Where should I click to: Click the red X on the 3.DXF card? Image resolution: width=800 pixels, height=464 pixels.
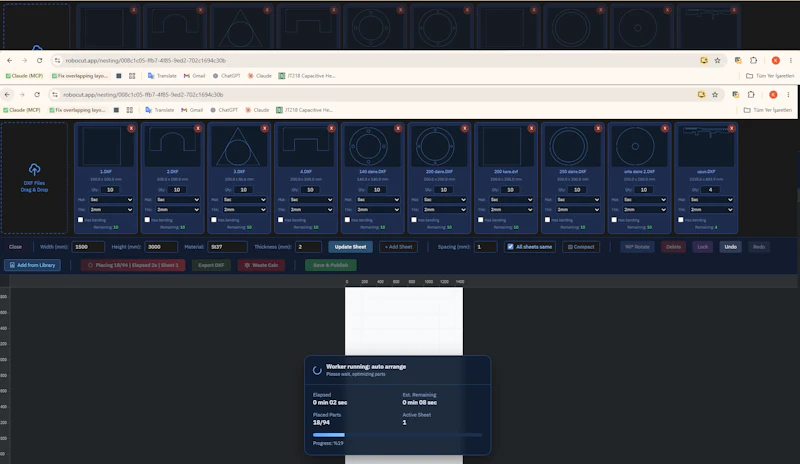point(264,129)
